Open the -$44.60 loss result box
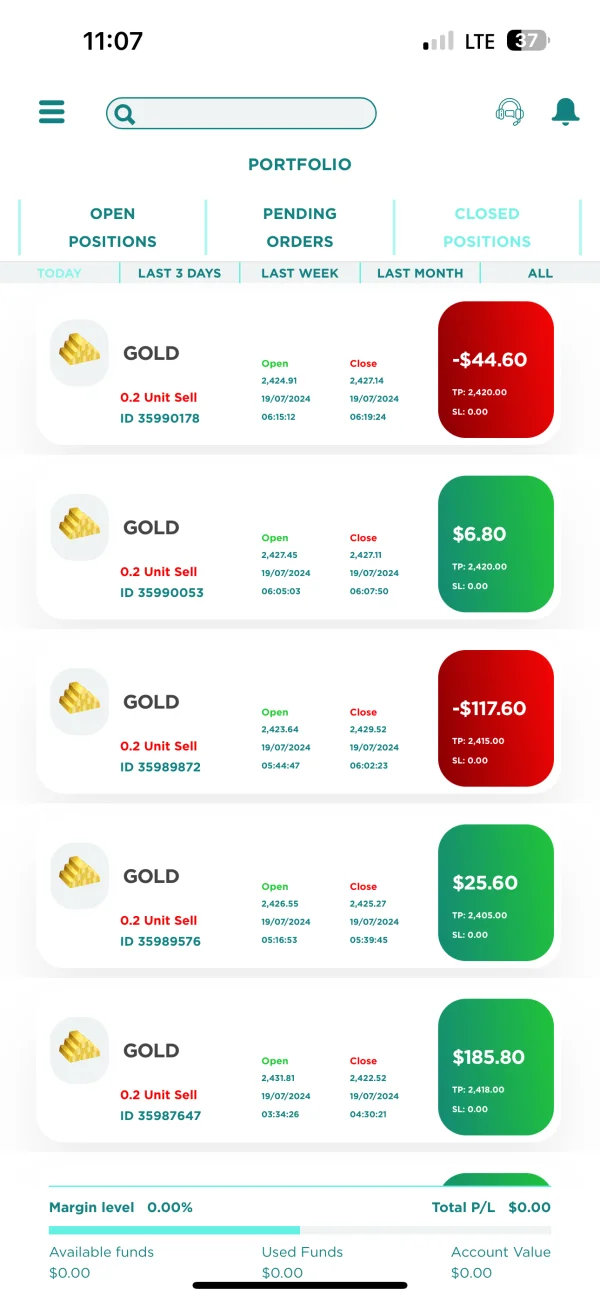600x1300 pixels. point(496,370)
